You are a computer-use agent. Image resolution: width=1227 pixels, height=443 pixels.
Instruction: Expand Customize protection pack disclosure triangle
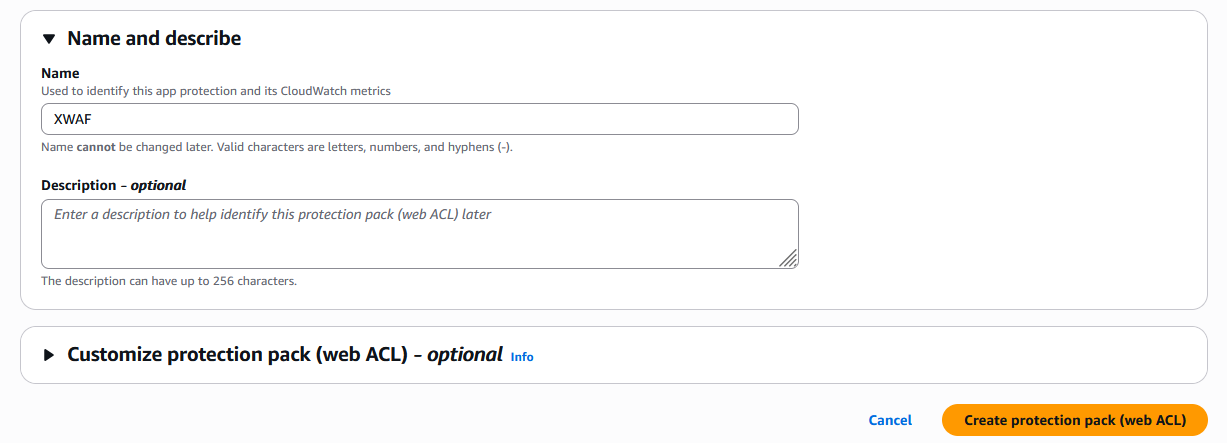48,355
